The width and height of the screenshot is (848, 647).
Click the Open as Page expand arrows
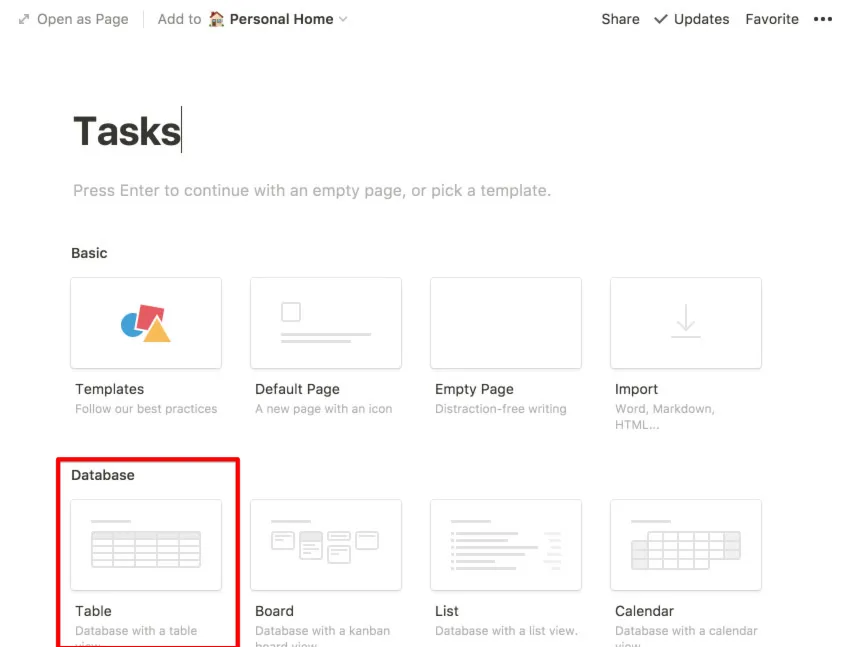tap(24, 19)
